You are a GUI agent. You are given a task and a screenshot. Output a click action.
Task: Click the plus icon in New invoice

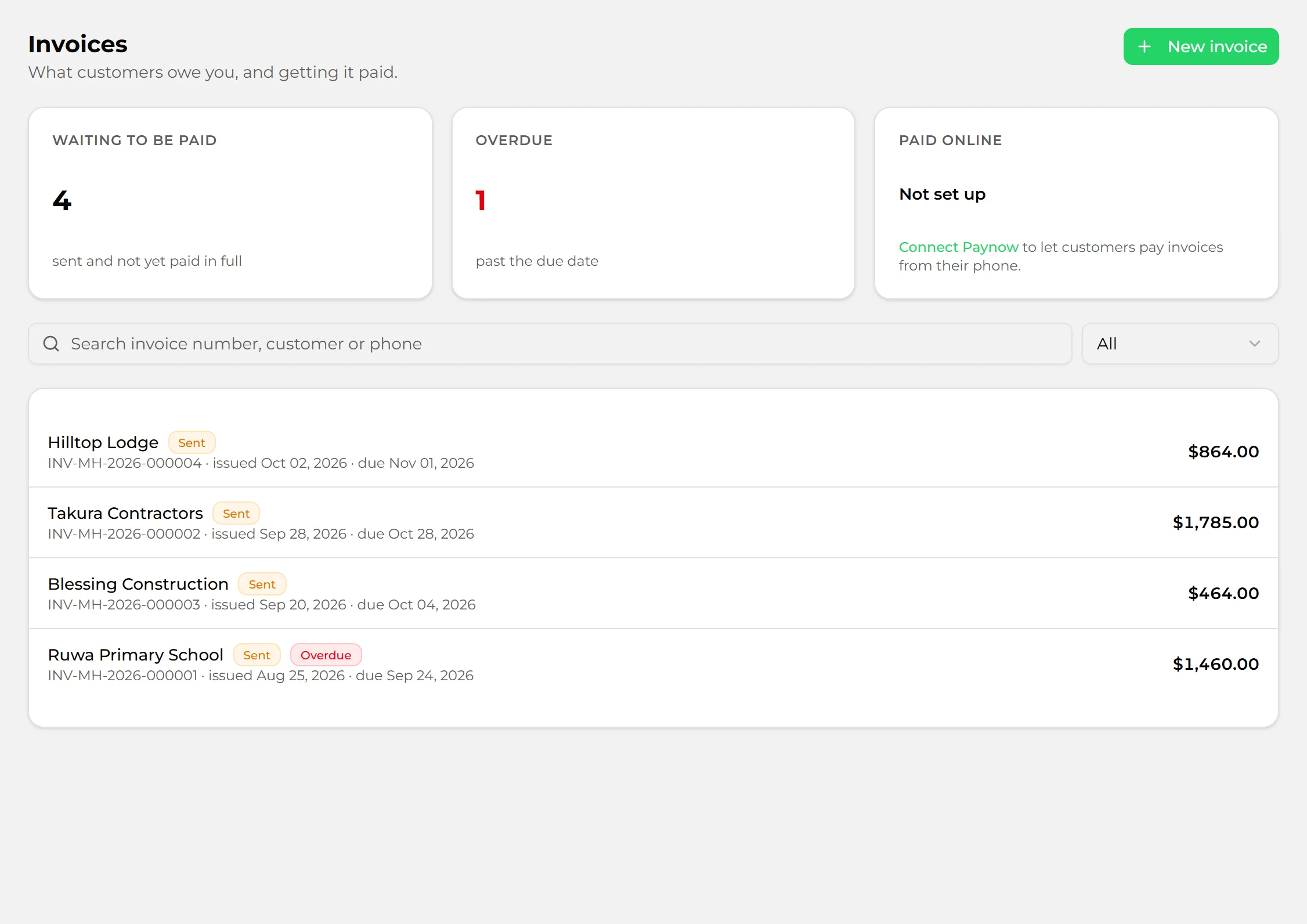click(1144, 46)
